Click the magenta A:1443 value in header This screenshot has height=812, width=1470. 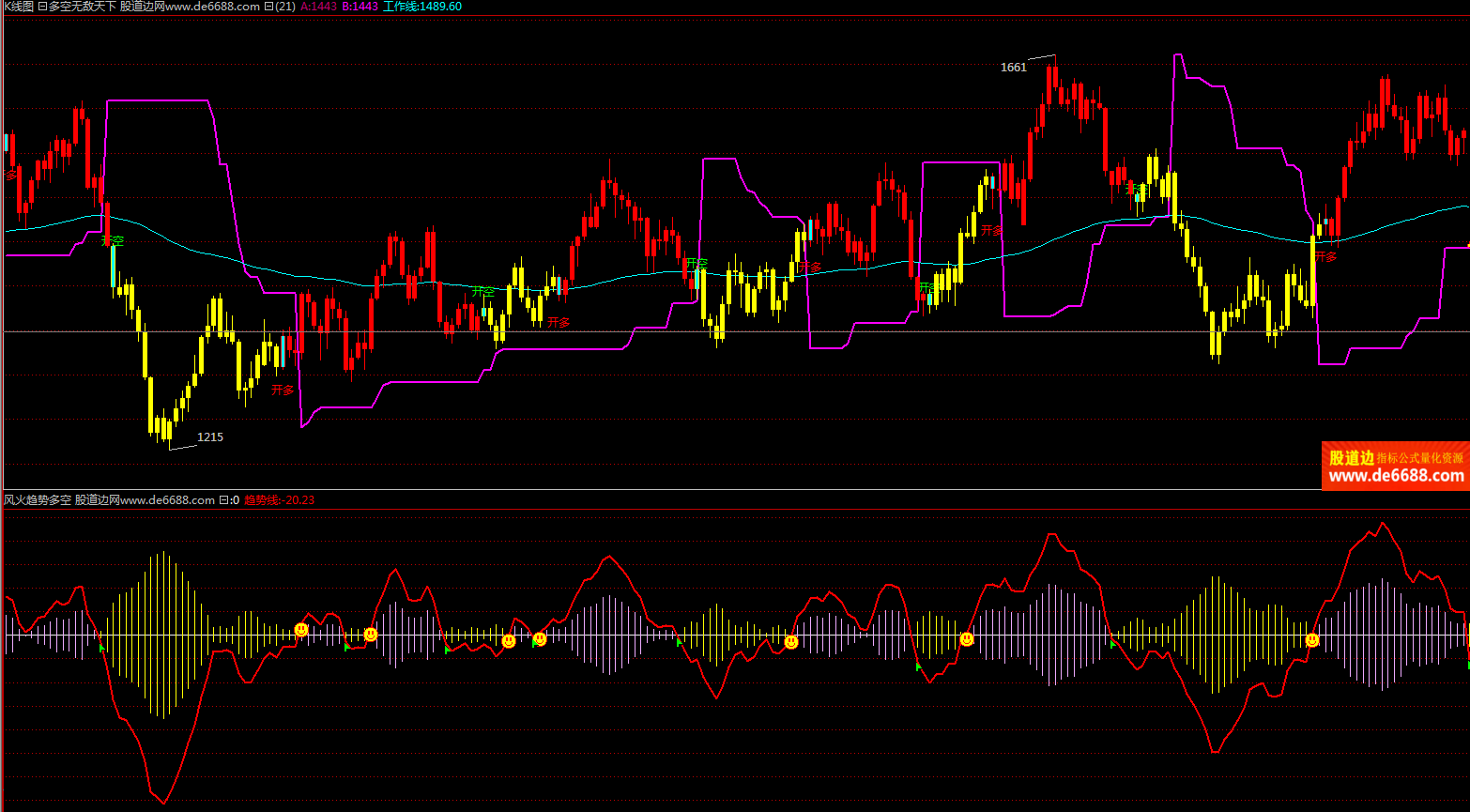tap(318, 7)
